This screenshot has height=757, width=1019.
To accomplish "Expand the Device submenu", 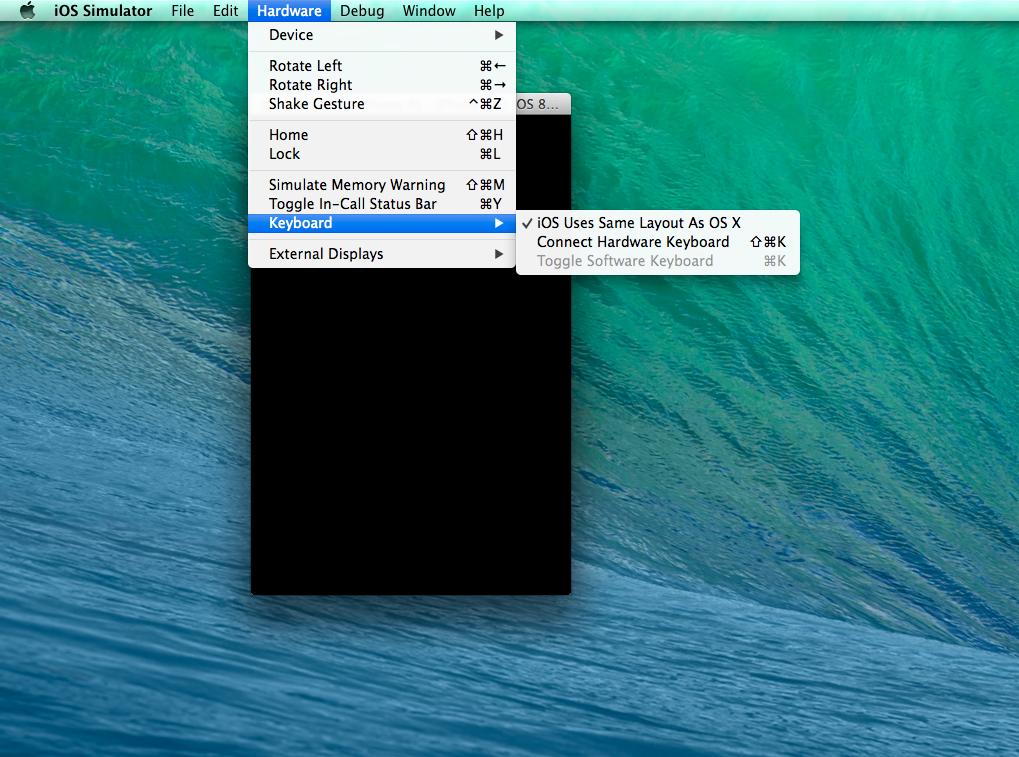I will [382, 35].
